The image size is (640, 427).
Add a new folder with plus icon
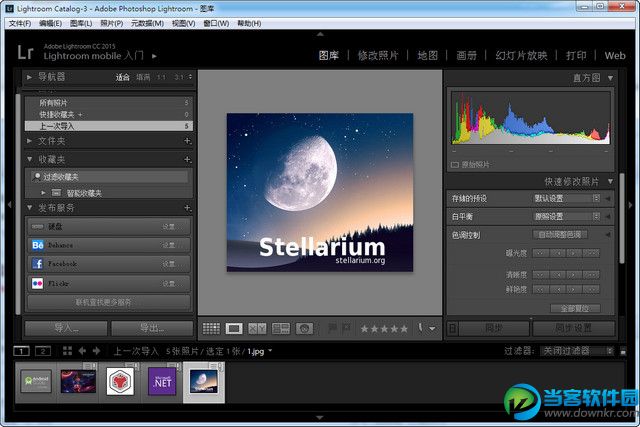point(187,141)
